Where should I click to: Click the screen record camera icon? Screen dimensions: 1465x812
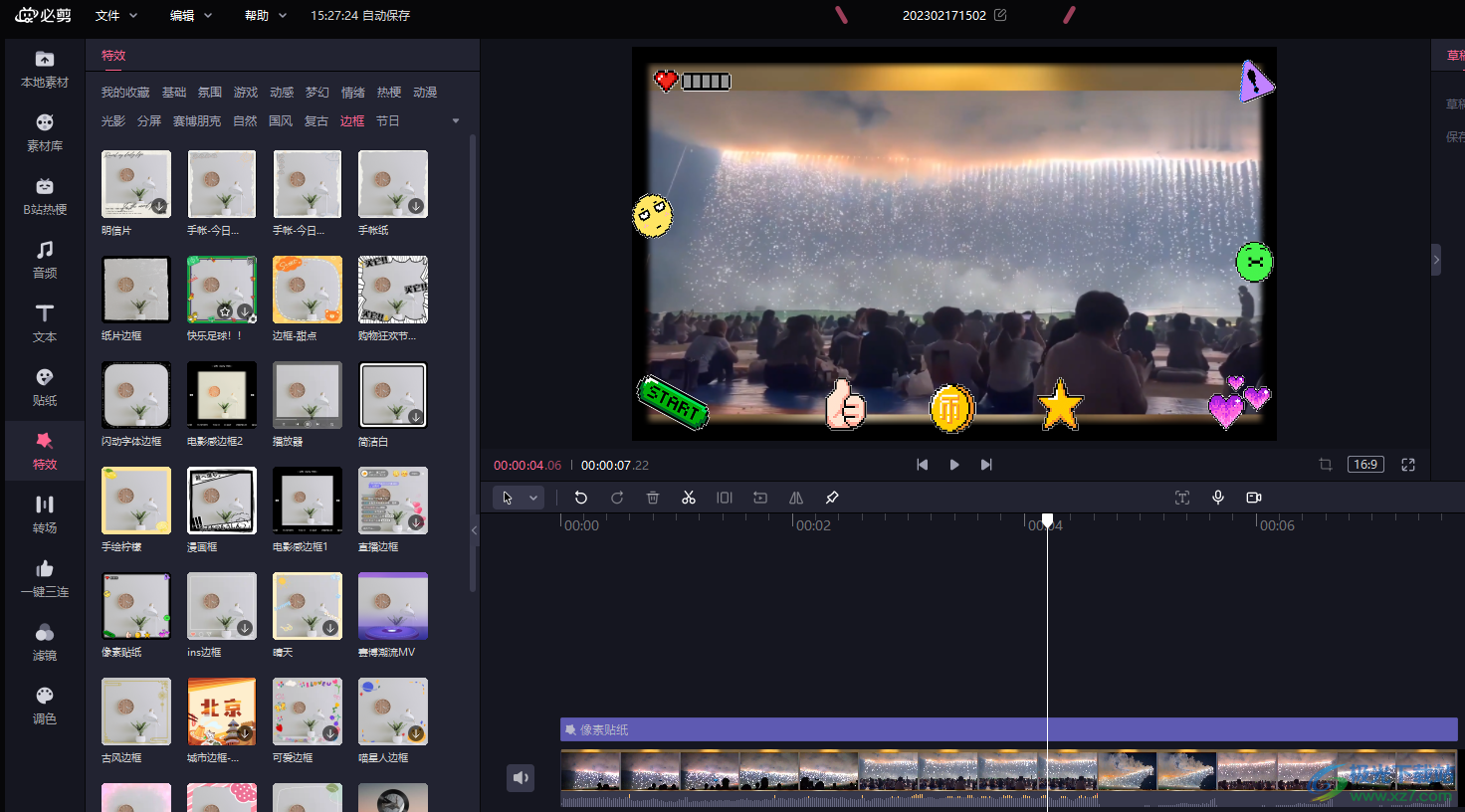pyautogui.click(x=1254, y=498)
